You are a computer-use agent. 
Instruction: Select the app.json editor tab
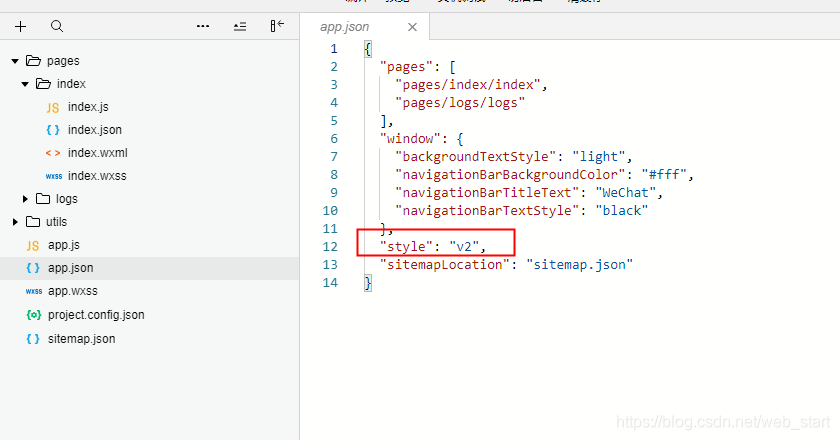(x=364, y=27)
